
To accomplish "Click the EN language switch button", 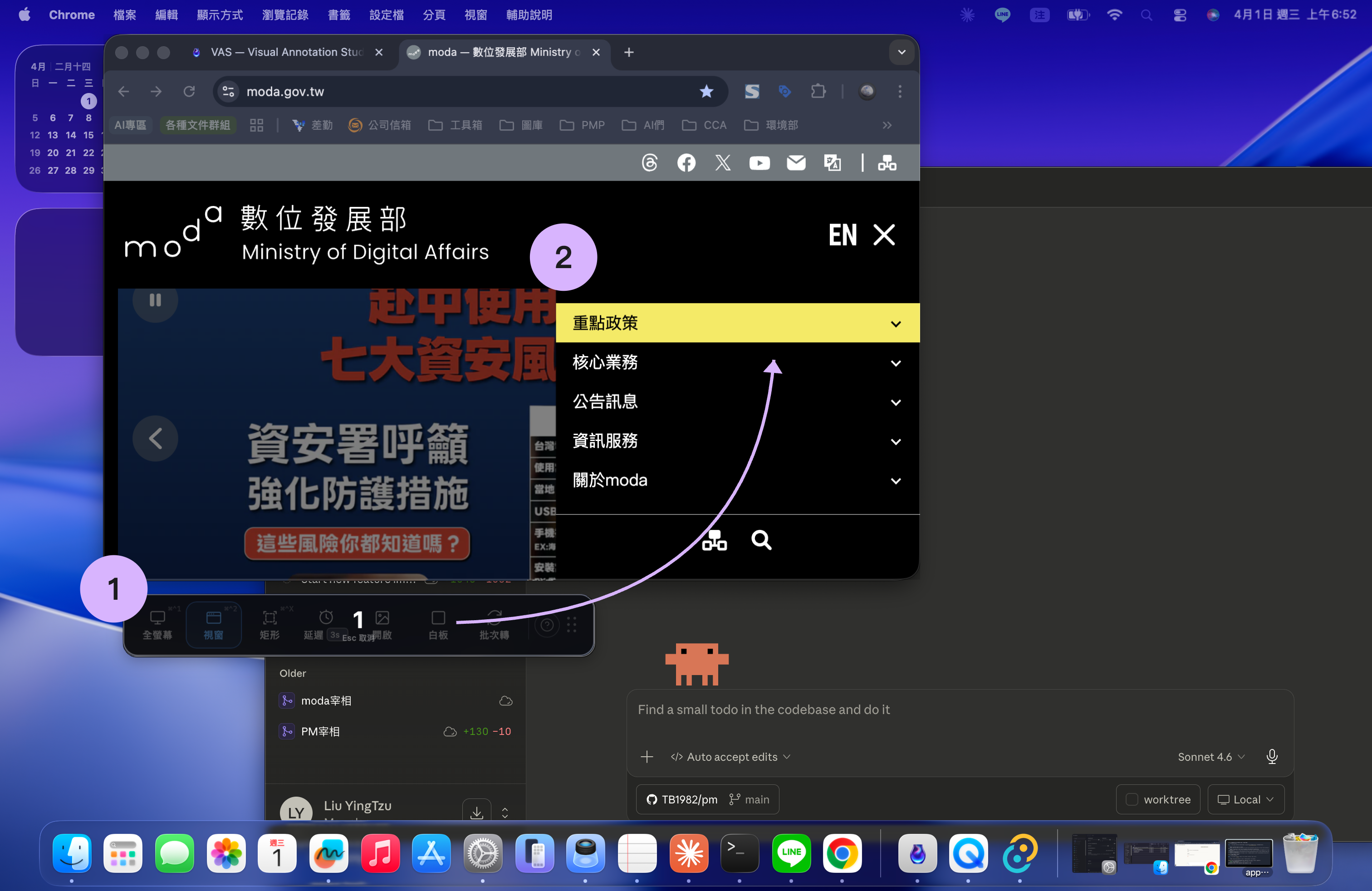I will click(x=842, y=235).
